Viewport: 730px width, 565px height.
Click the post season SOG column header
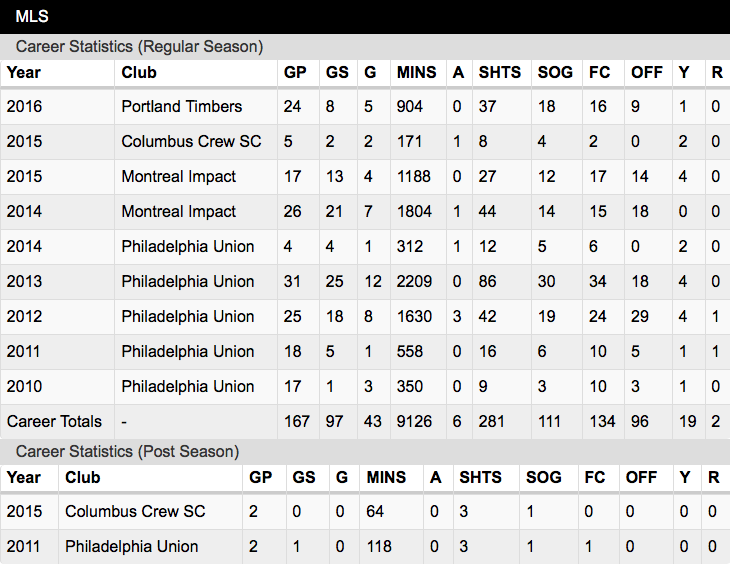pyautogui.click(x=543, y=478)
